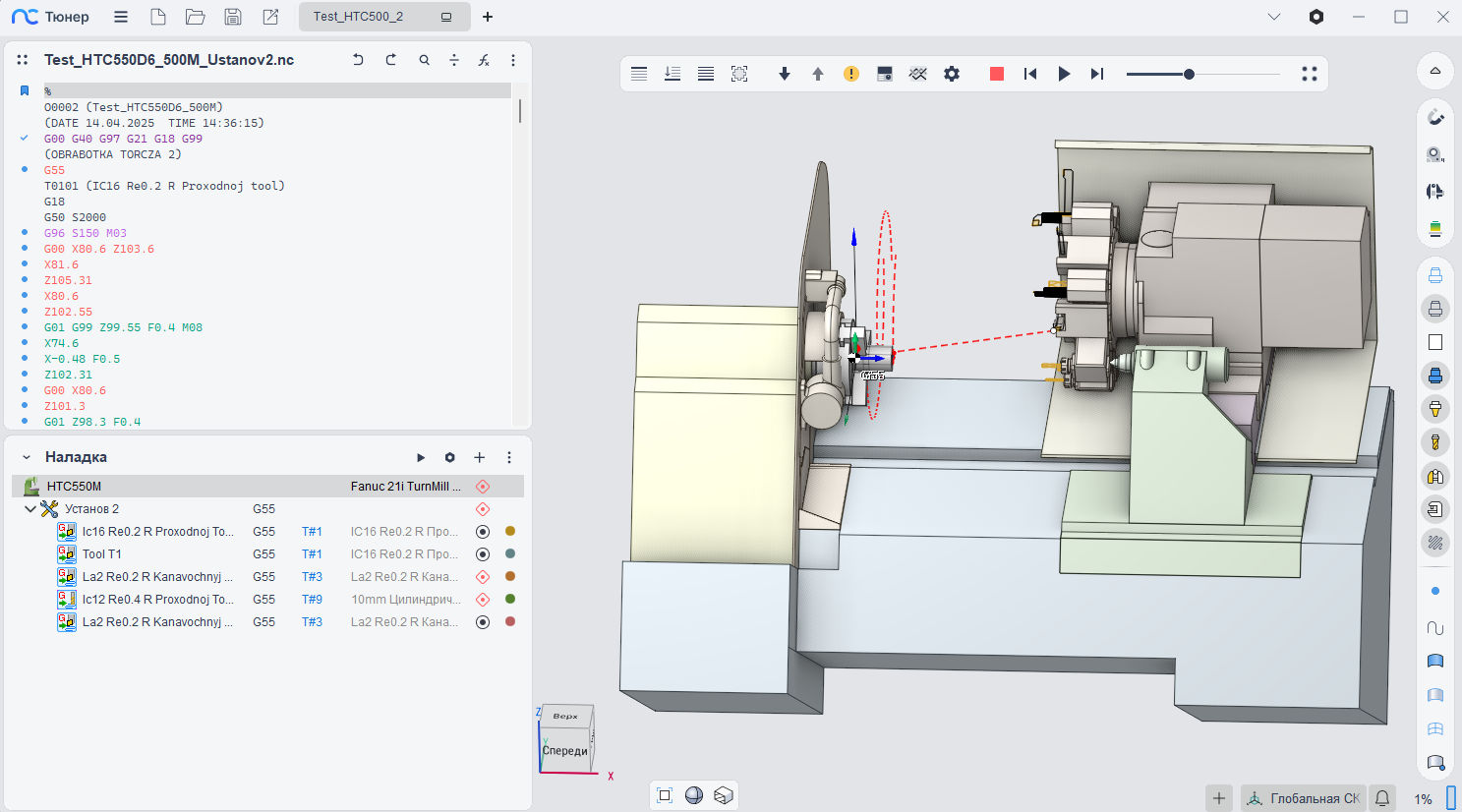Click the save file icon
Screen dimensions: 1462x812
(x=233, y=17)
